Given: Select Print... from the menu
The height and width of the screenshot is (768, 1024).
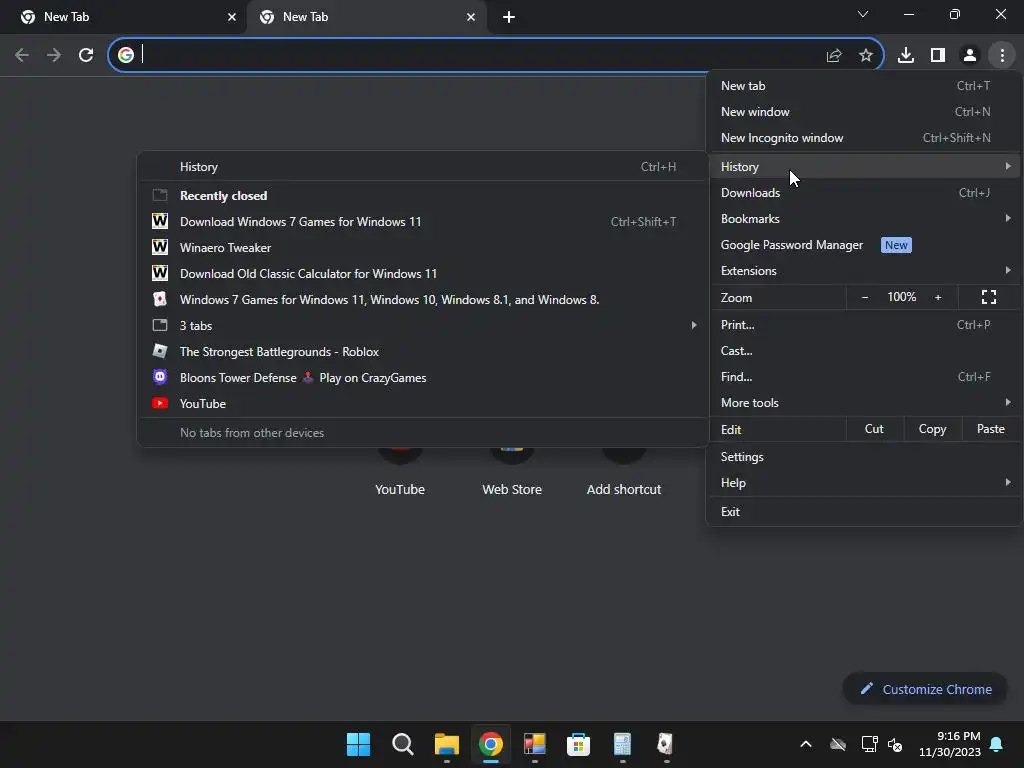Looking at the screenshot, I should tap(864, 325).
